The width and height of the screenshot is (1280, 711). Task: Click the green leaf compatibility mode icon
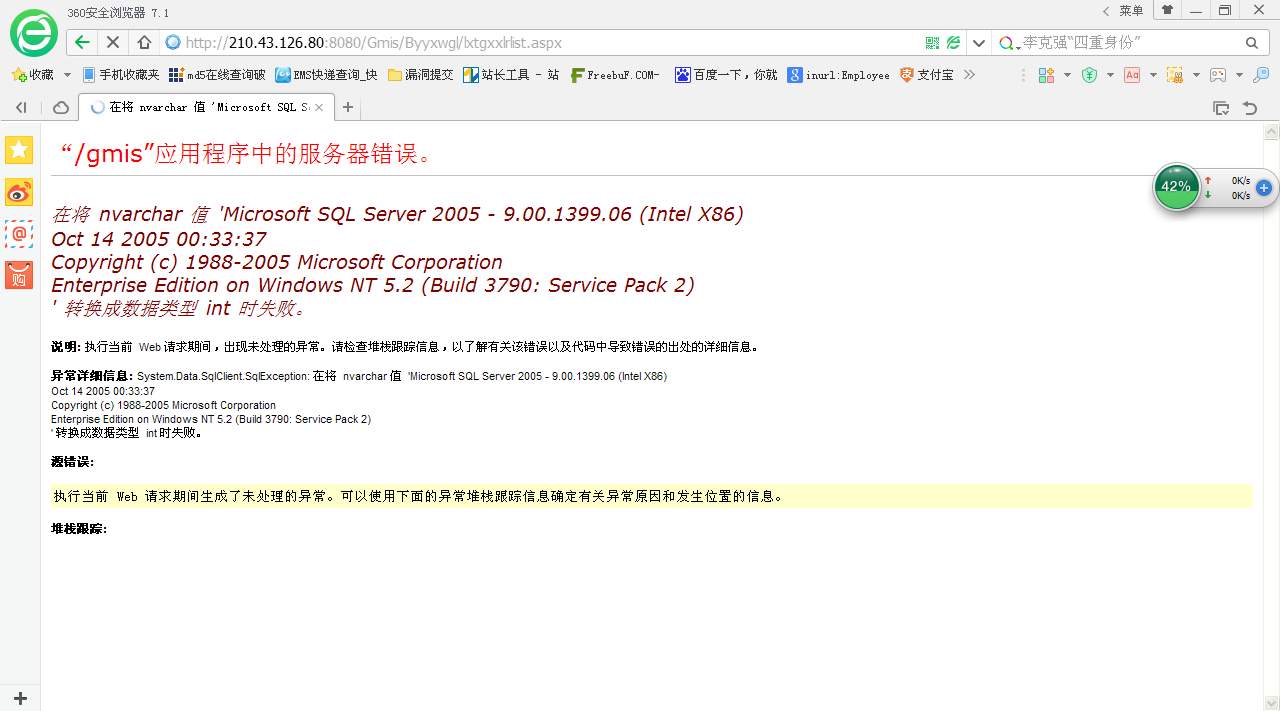tap(954, 43)
